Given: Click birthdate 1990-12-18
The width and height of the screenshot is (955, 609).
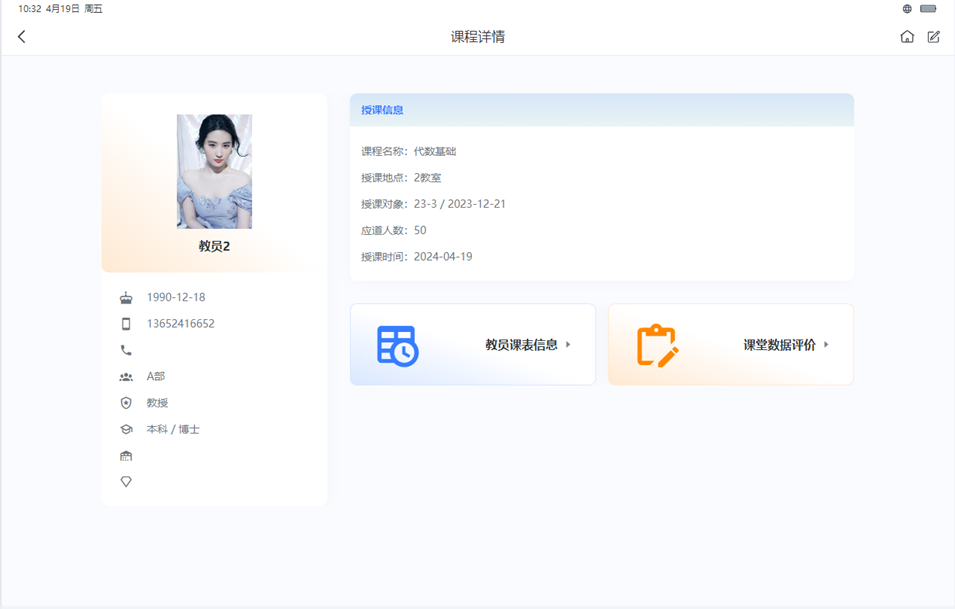Looking at the screenshot, I should coord(176,297).
